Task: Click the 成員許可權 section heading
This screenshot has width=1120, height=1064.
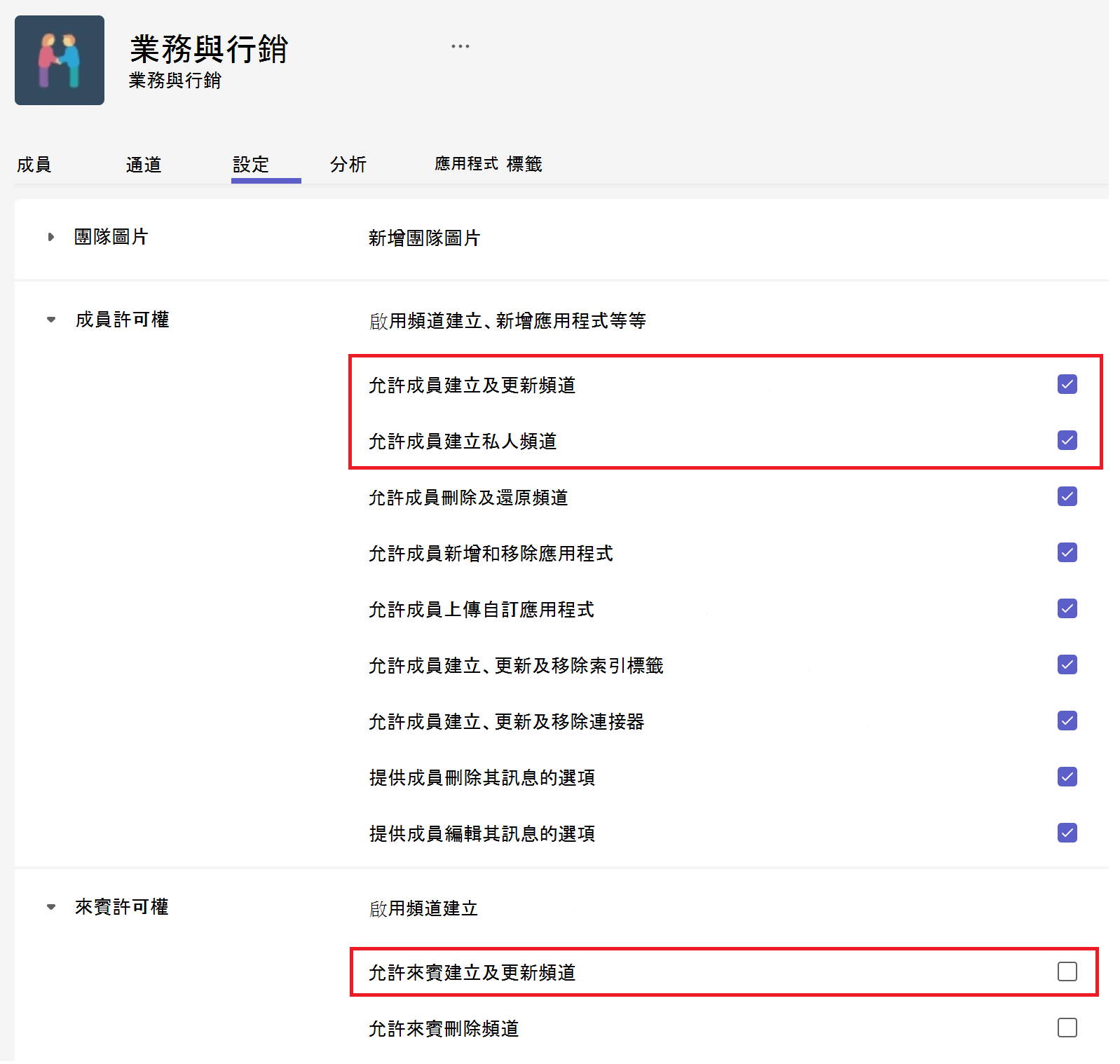Action: coord(123,320)
